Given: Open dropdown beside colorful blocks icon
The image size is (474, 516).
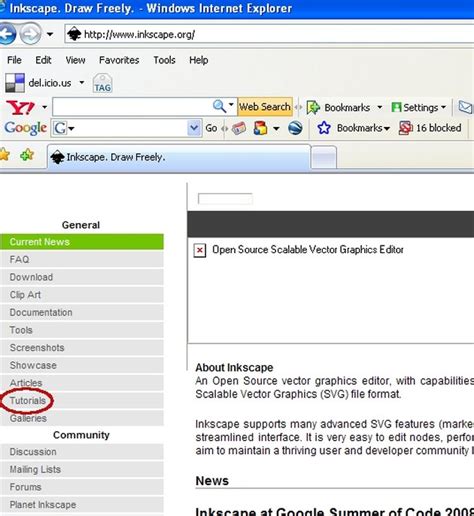Looking at the screenshot, I should pos(276,128).
